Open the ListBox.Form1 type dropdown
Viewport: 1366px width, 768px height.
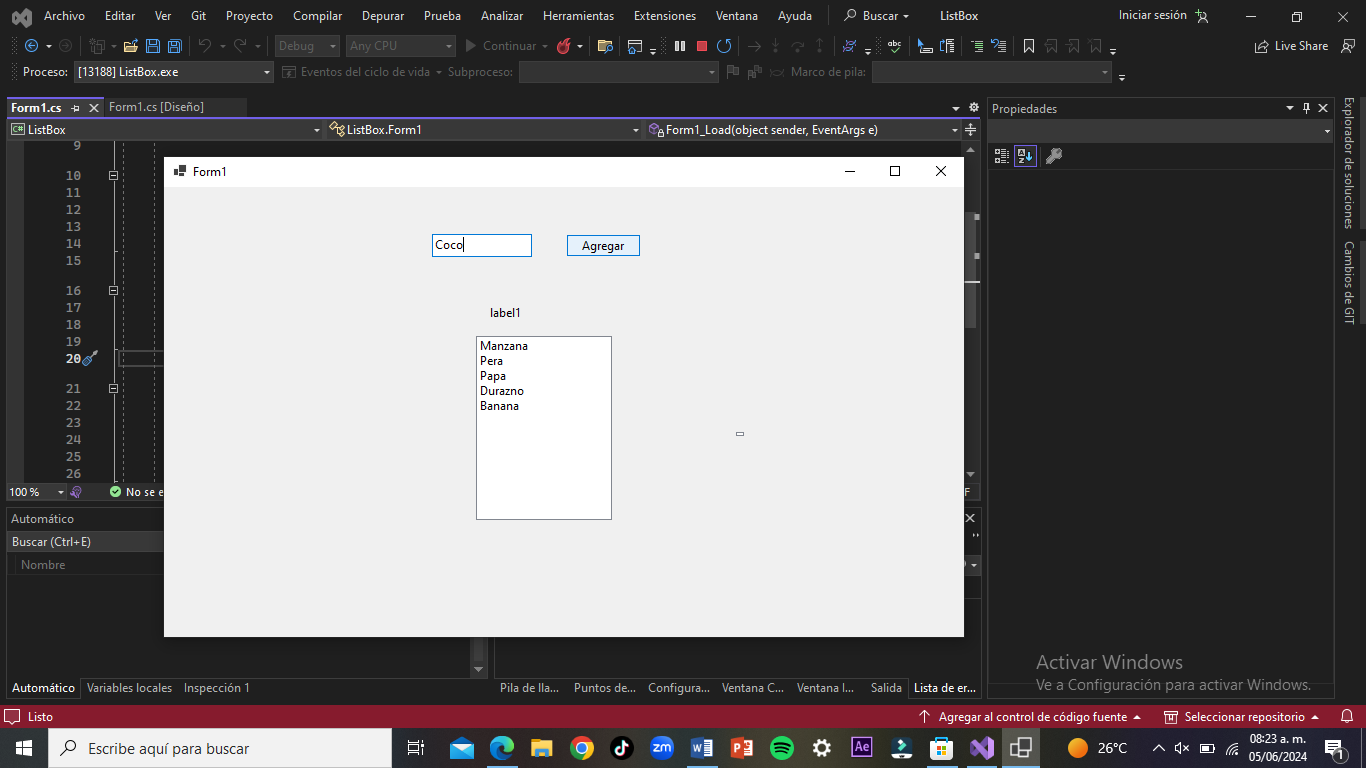pyautogui.click(x=635, y=130)
